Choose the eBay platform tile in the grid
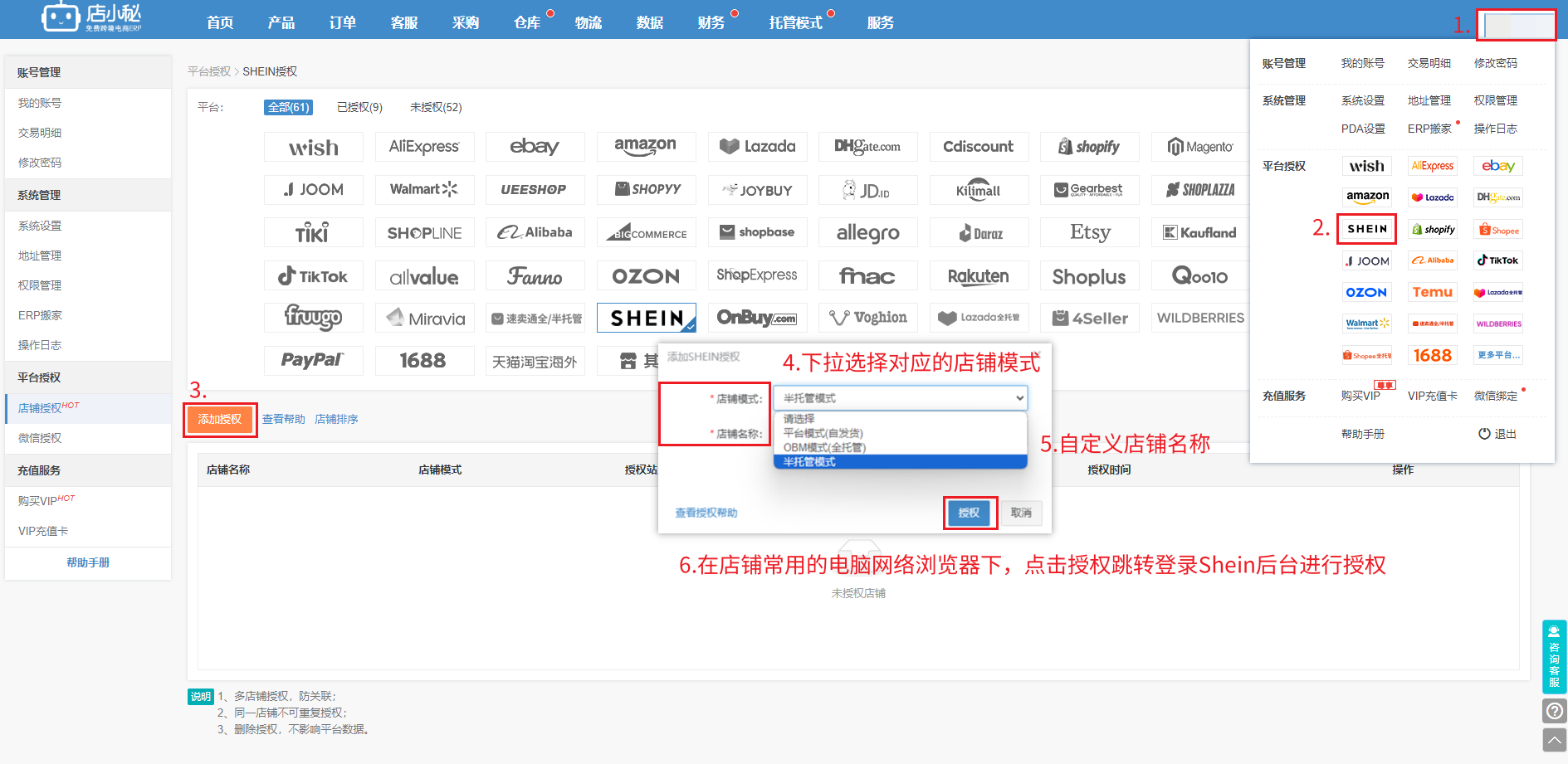The height and width of the screenshot is (764, 1568). (535, 147)
